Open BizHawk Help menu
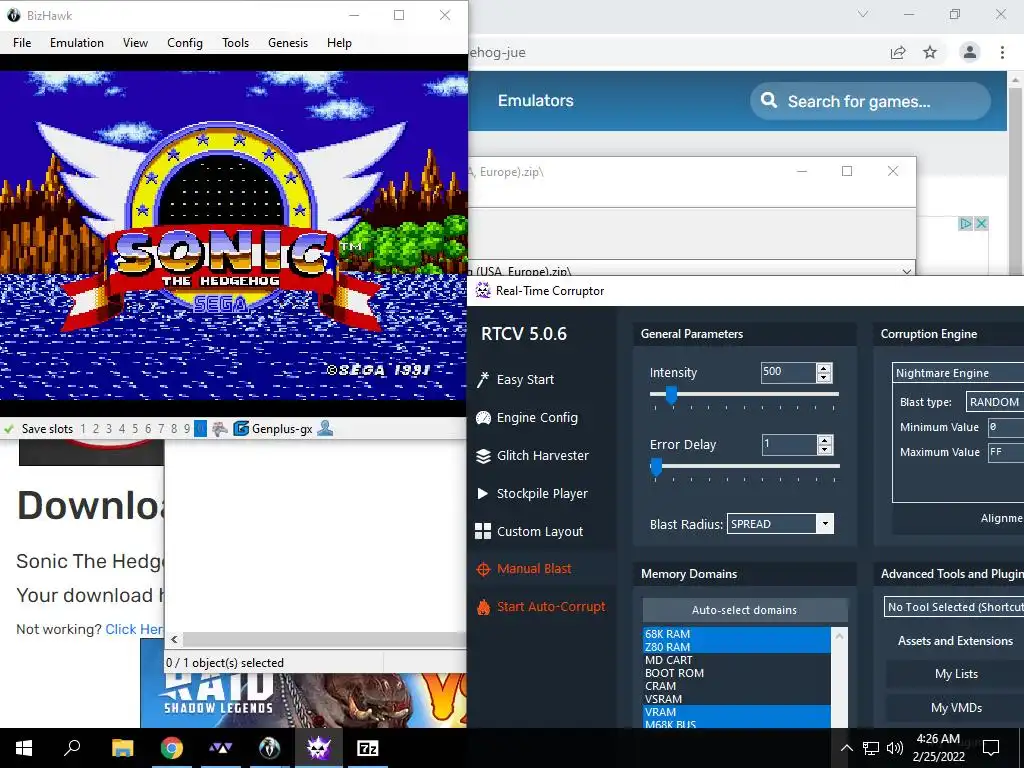The image size is (1024, 768). (x=339, y=42)
